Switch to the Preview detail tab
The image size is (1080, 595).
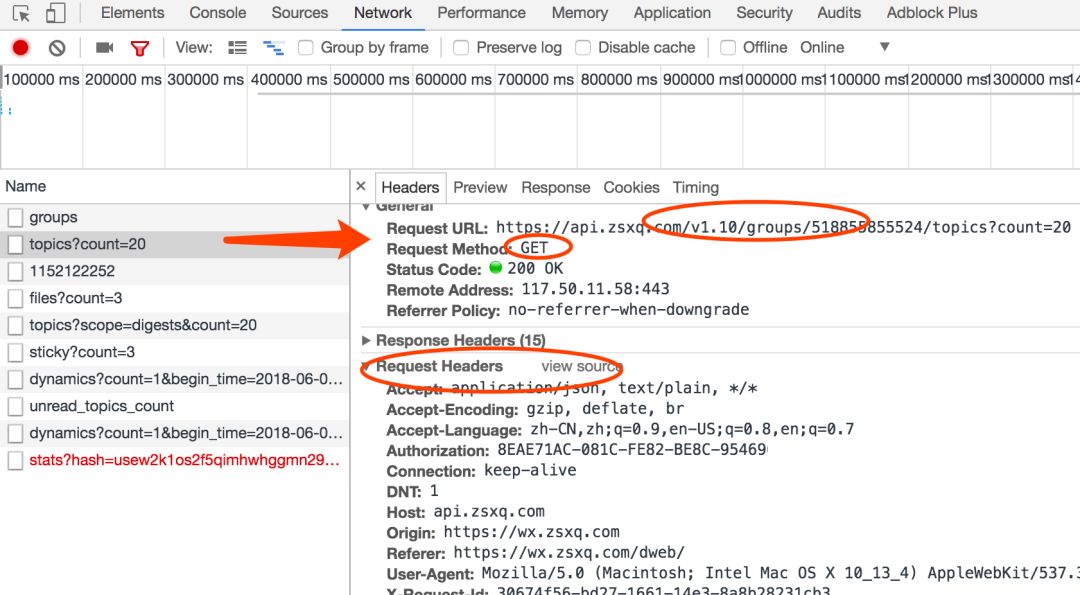pyautogui.click(x=480, y=187)
